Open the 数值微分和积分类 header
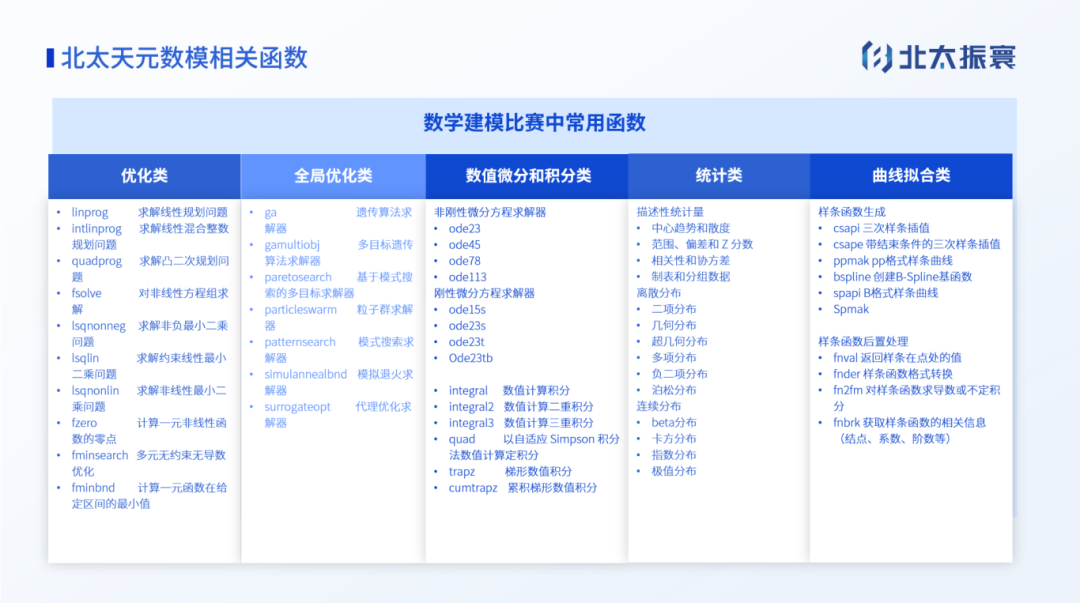The height and width of the screenshot is (603, 1080). [527, 176]
